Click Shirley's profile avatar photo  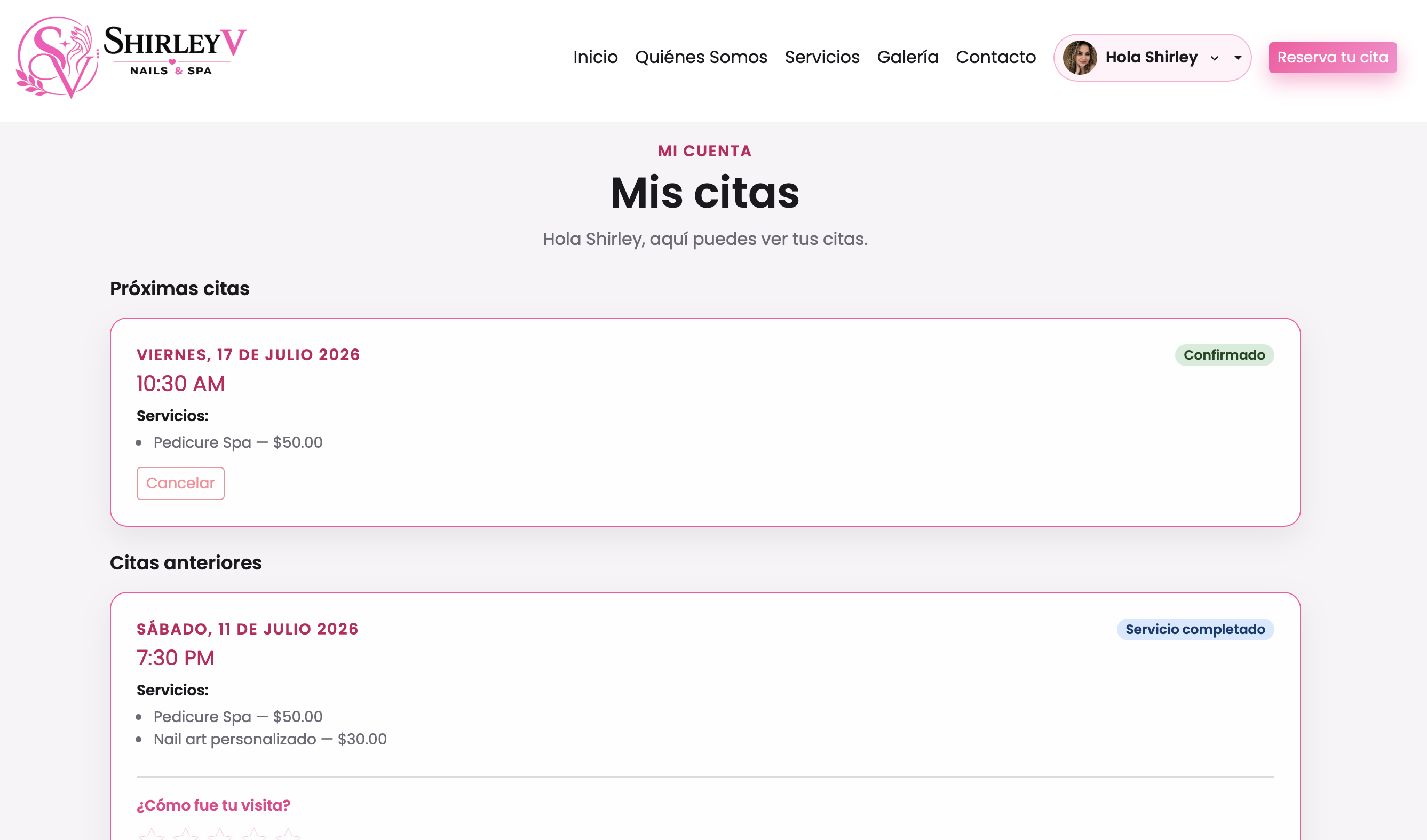[x=1079, y=57]
